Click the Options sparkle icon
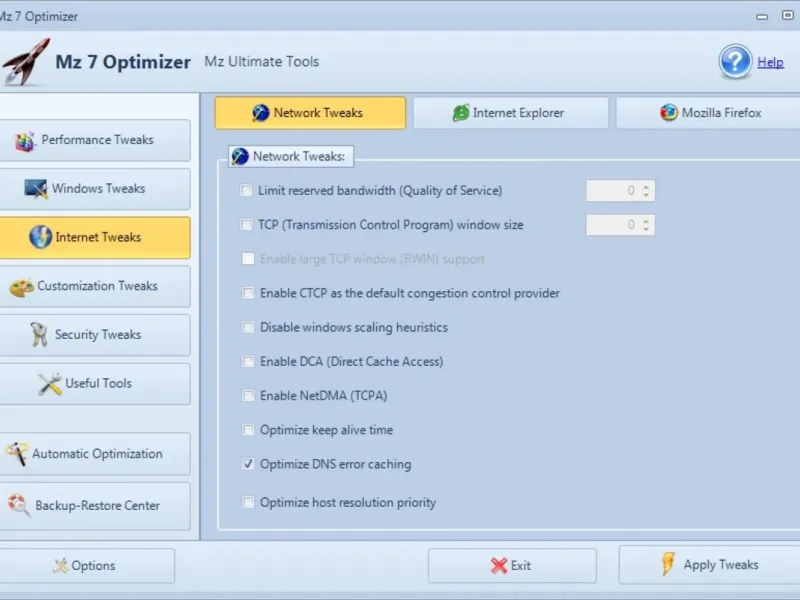 pos(61,565)
